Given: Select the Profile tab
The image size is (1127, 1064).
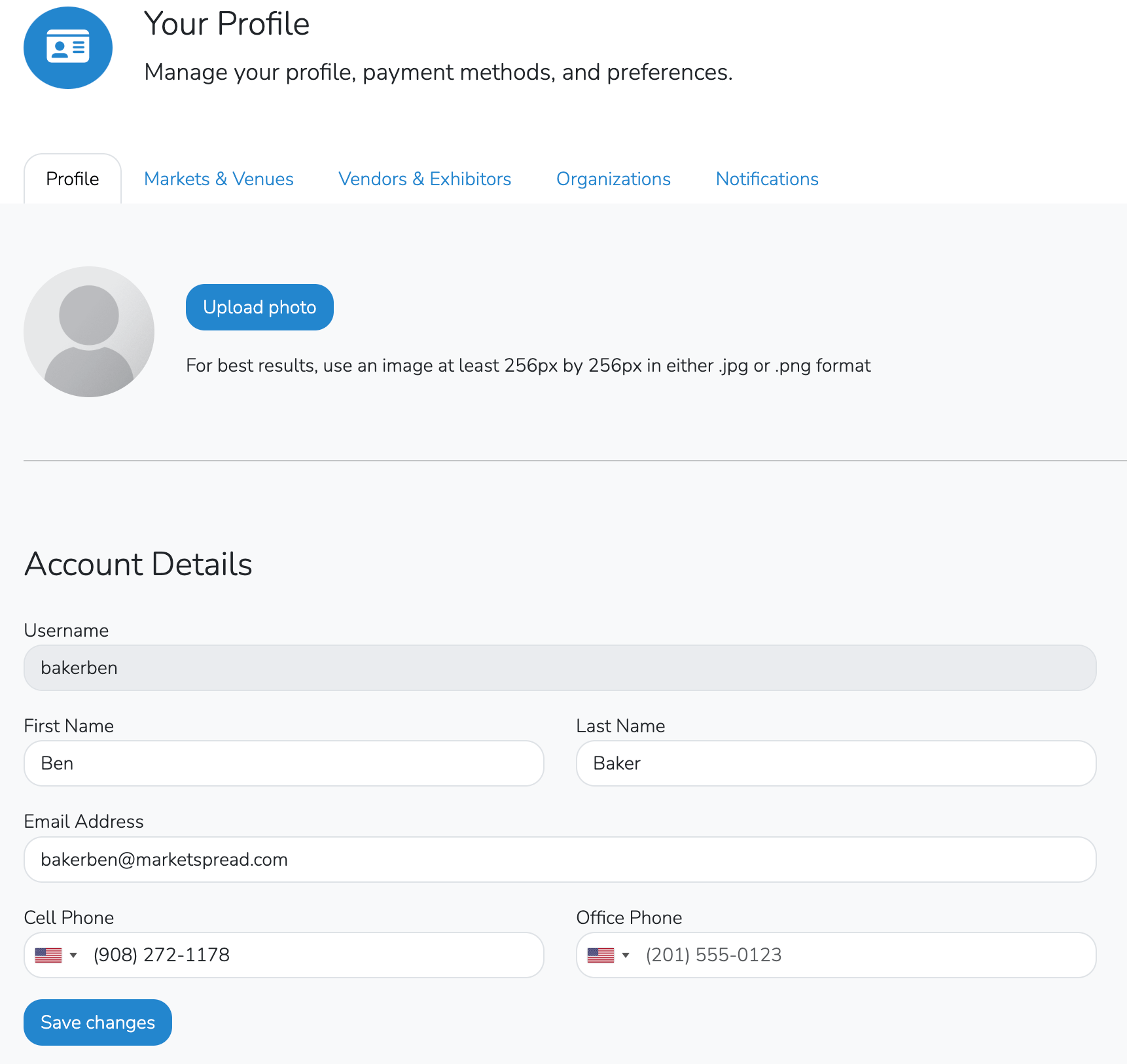Looking at the screenshot, I should (73, 179).
